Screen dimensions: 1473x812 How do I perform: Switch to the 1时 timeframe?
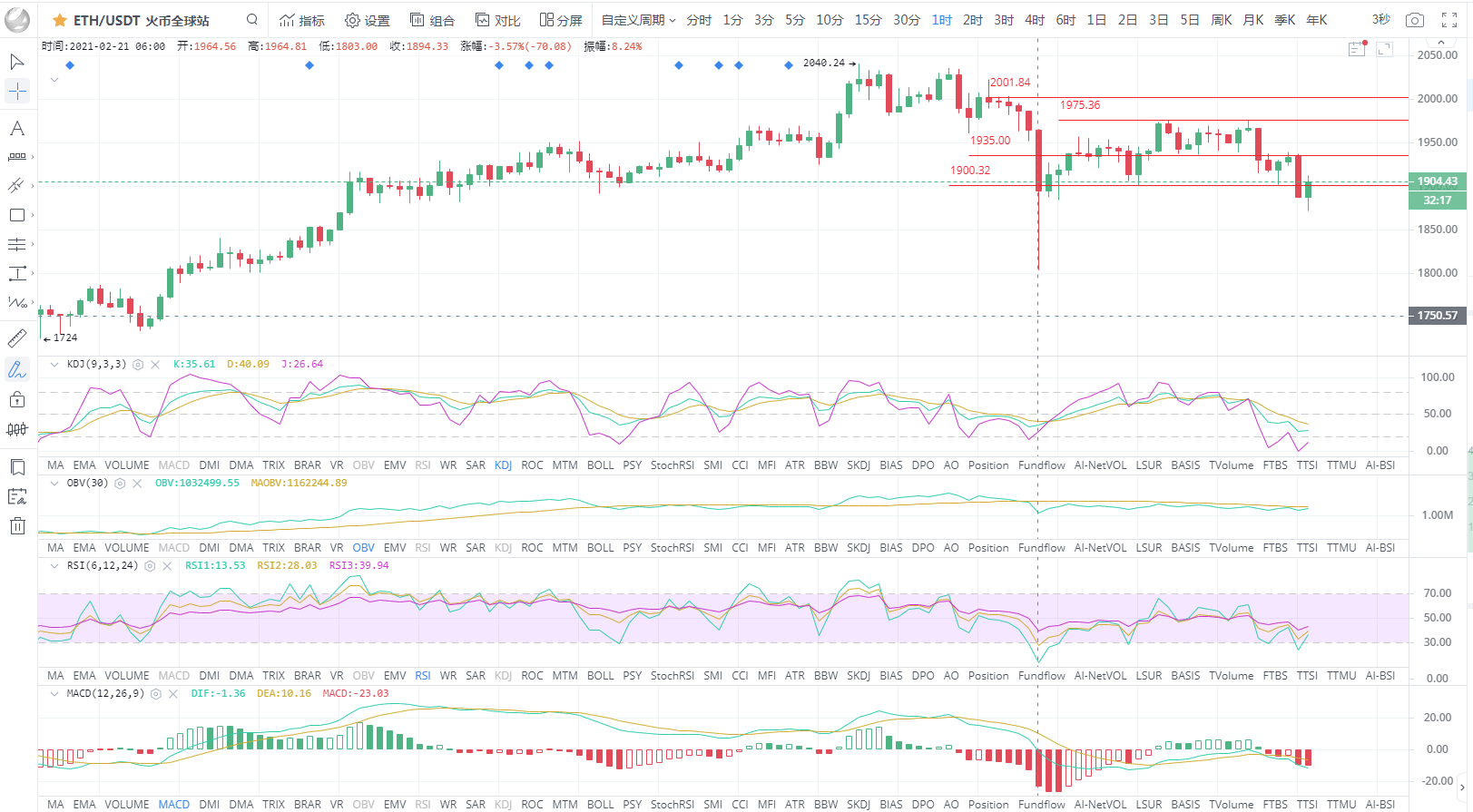(x=942, y=20)
